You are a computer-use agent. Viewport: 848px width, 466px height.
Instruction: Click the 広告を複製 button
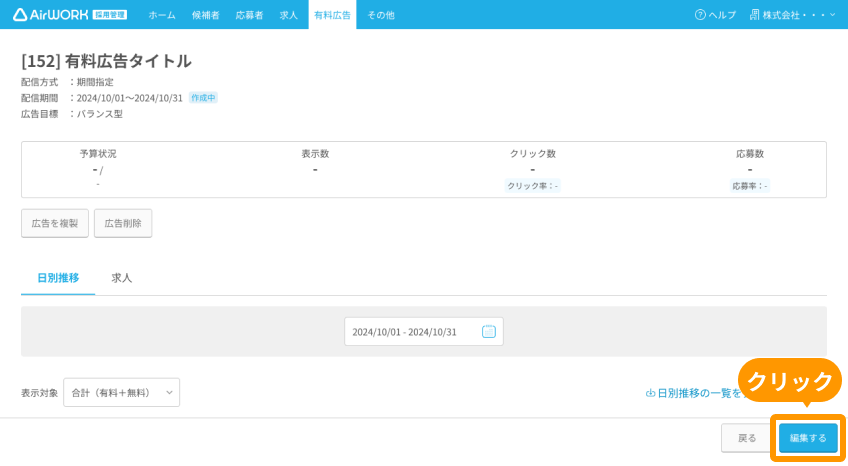55,223
